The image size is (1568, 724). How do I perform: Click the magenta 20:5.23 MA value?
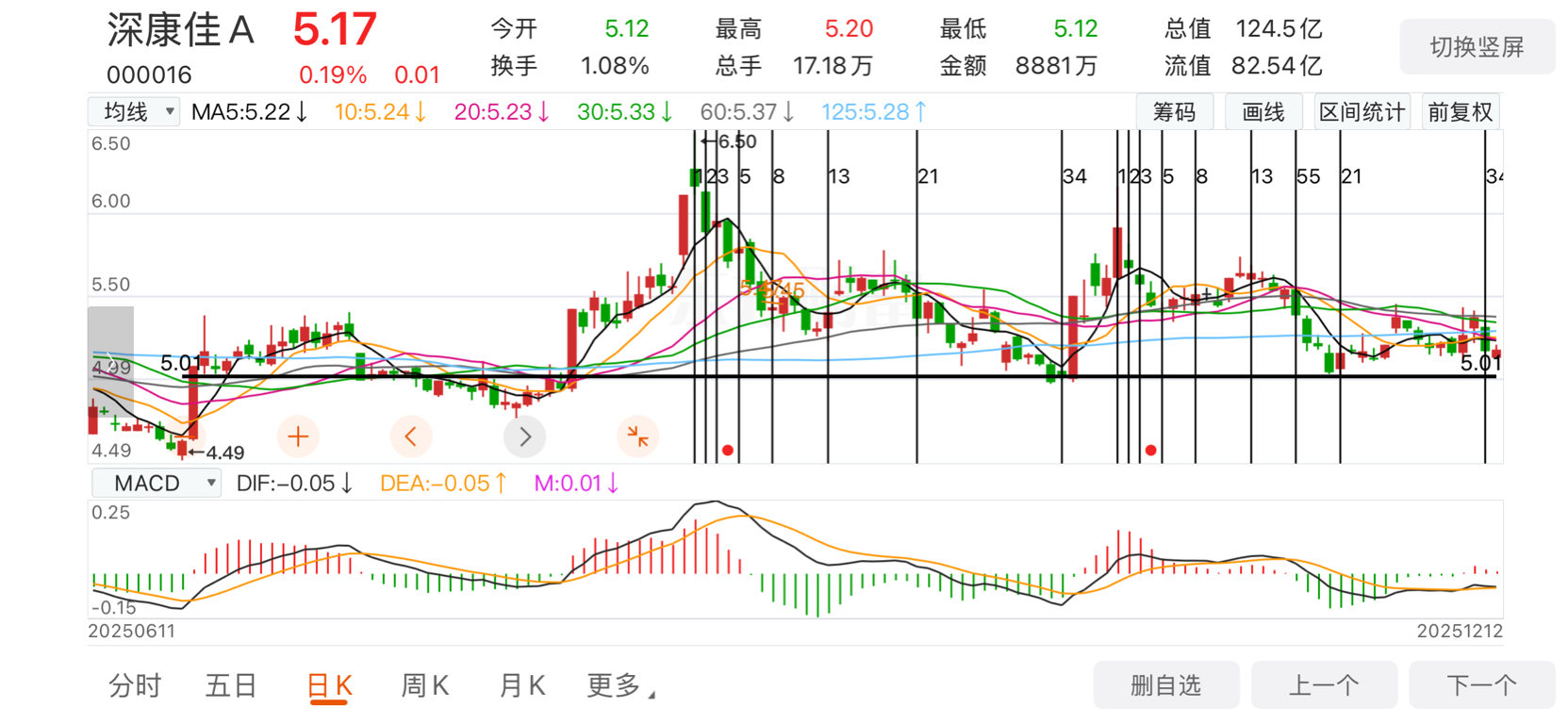click(503, 112)
